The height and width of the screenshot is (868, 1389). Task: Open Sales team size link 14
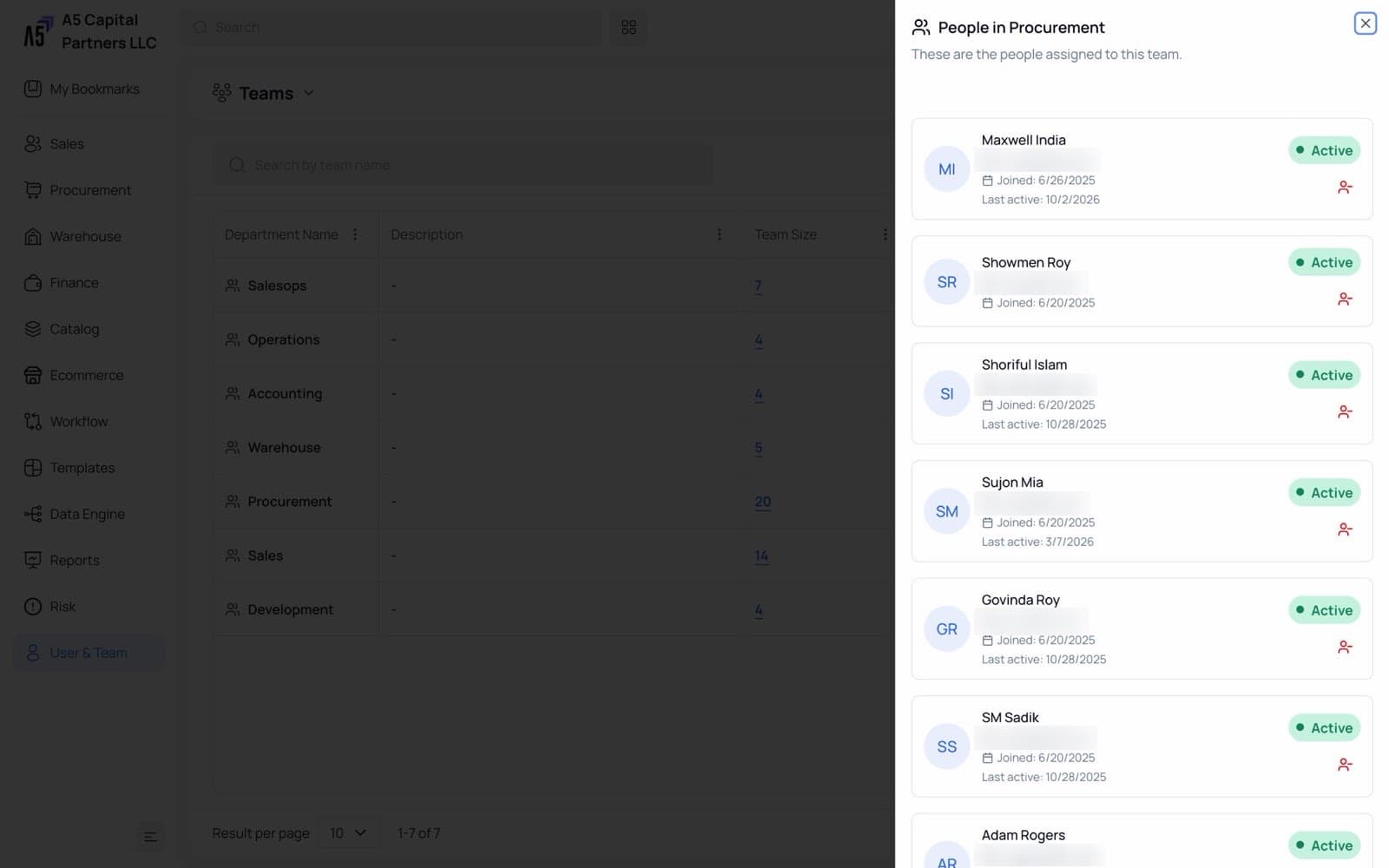pyautogui.click(x=761, y=556)
